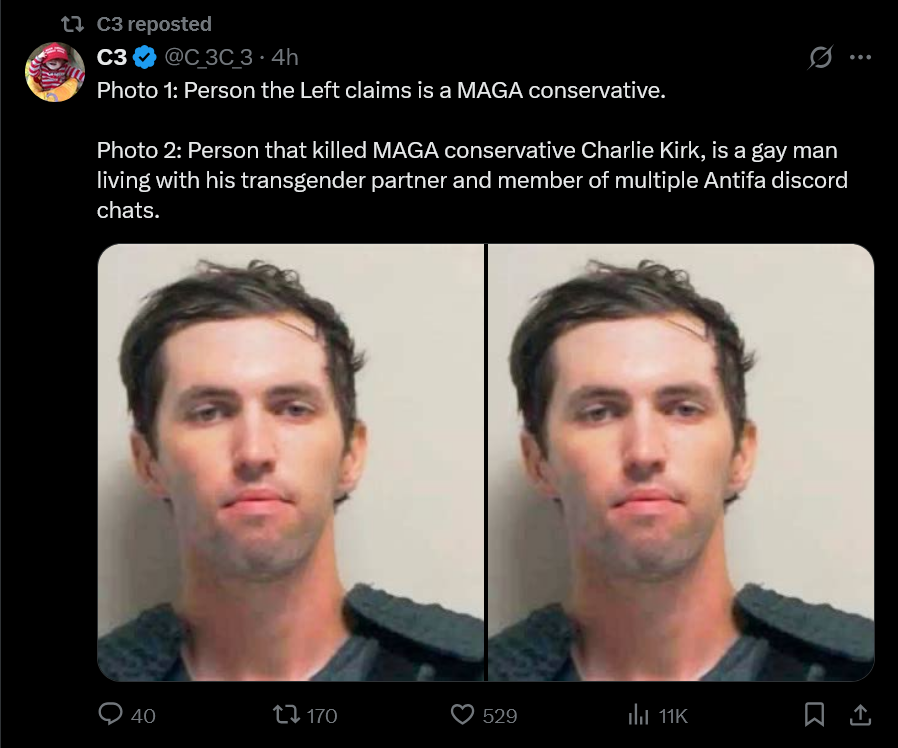This screenshot has height=748, width=898.
Task: Click the share post icon
Action: pos(859,714)
